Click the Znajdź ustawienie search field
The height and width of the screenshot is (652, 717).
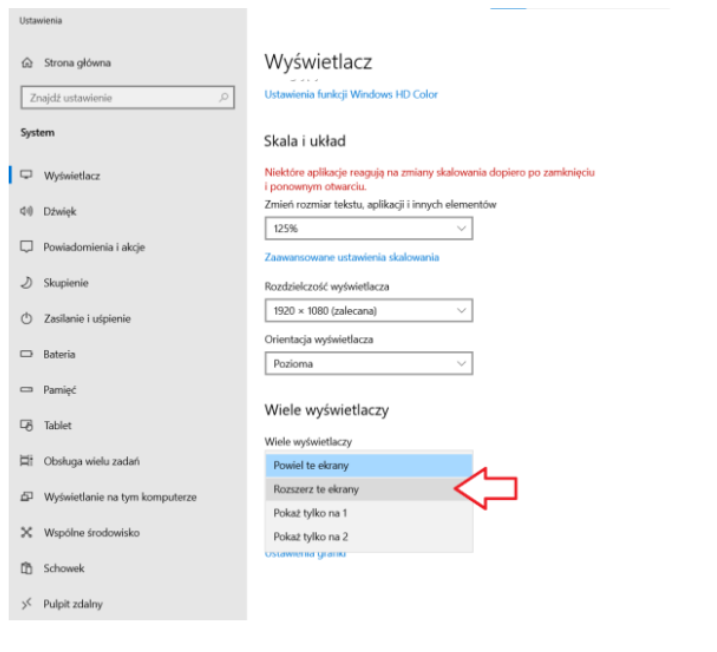(128, 97)
